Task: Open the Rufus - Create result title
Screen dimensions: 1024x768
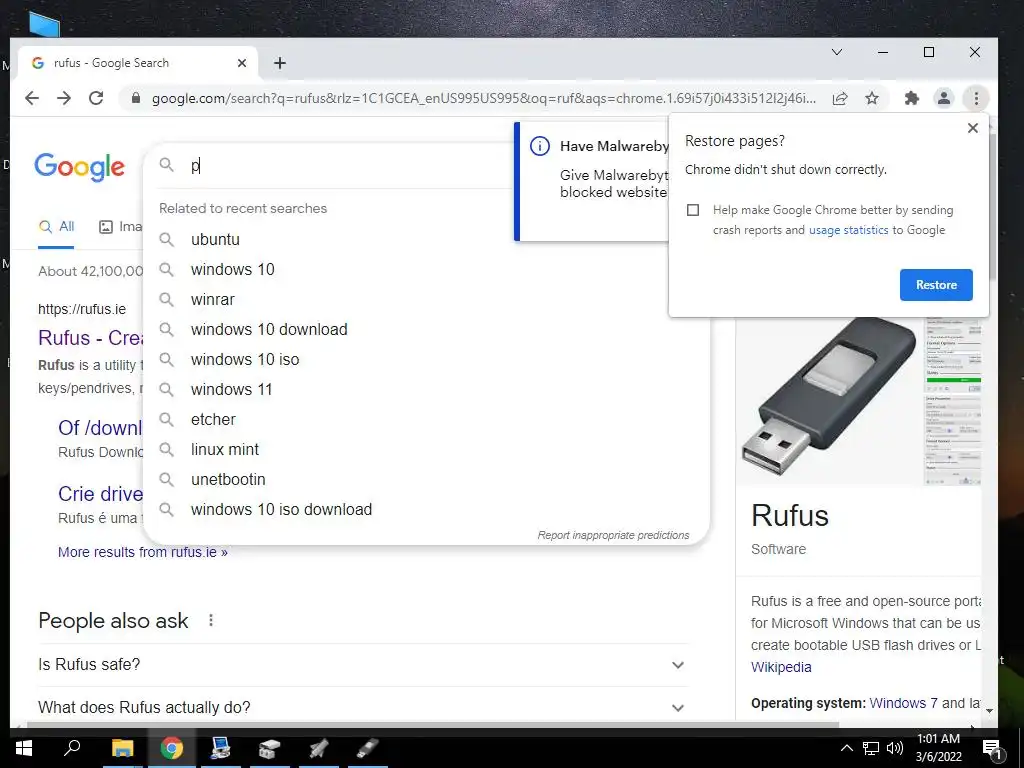Action: pyautogui.click(x=91, y=338)
